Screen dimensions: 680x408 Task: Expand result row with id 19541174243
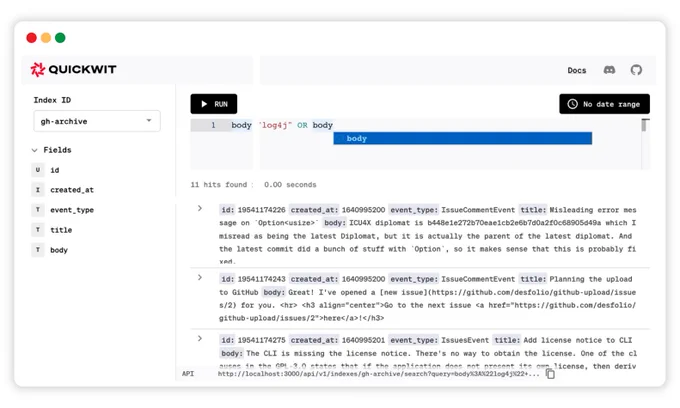[x=200, y=277]
